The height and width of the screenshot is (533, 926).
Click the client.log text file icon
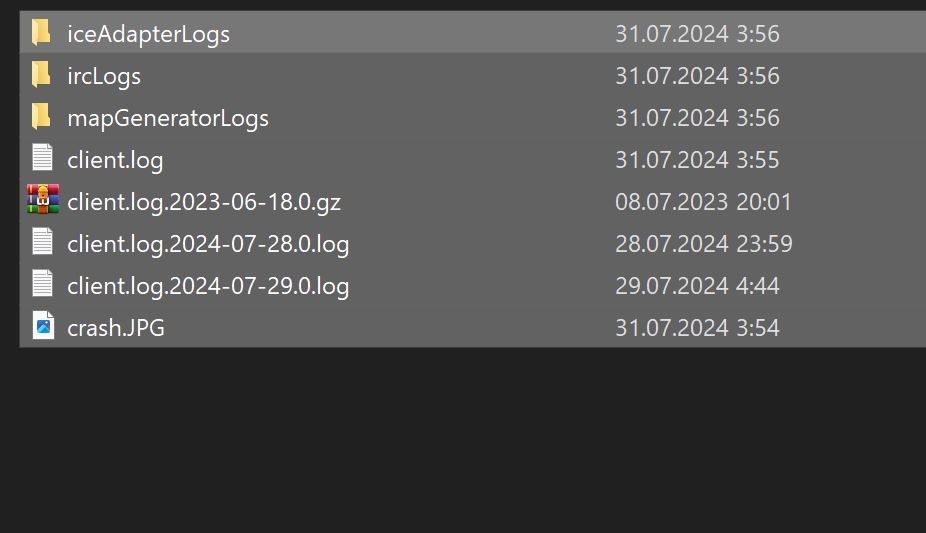click(43, 158)
